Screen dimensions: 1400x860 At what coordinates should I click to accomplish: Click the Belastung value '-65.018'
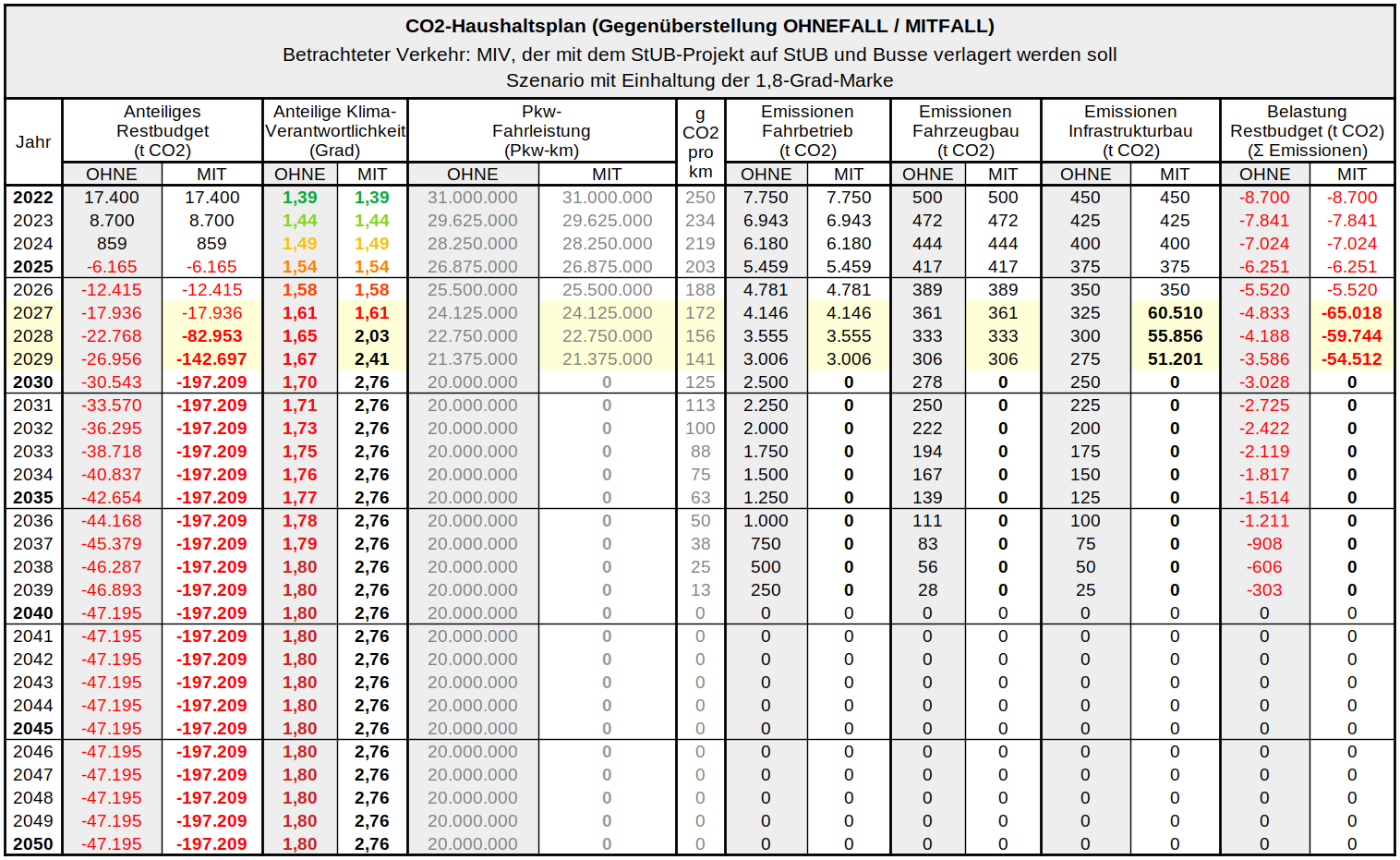[1352, 313]
